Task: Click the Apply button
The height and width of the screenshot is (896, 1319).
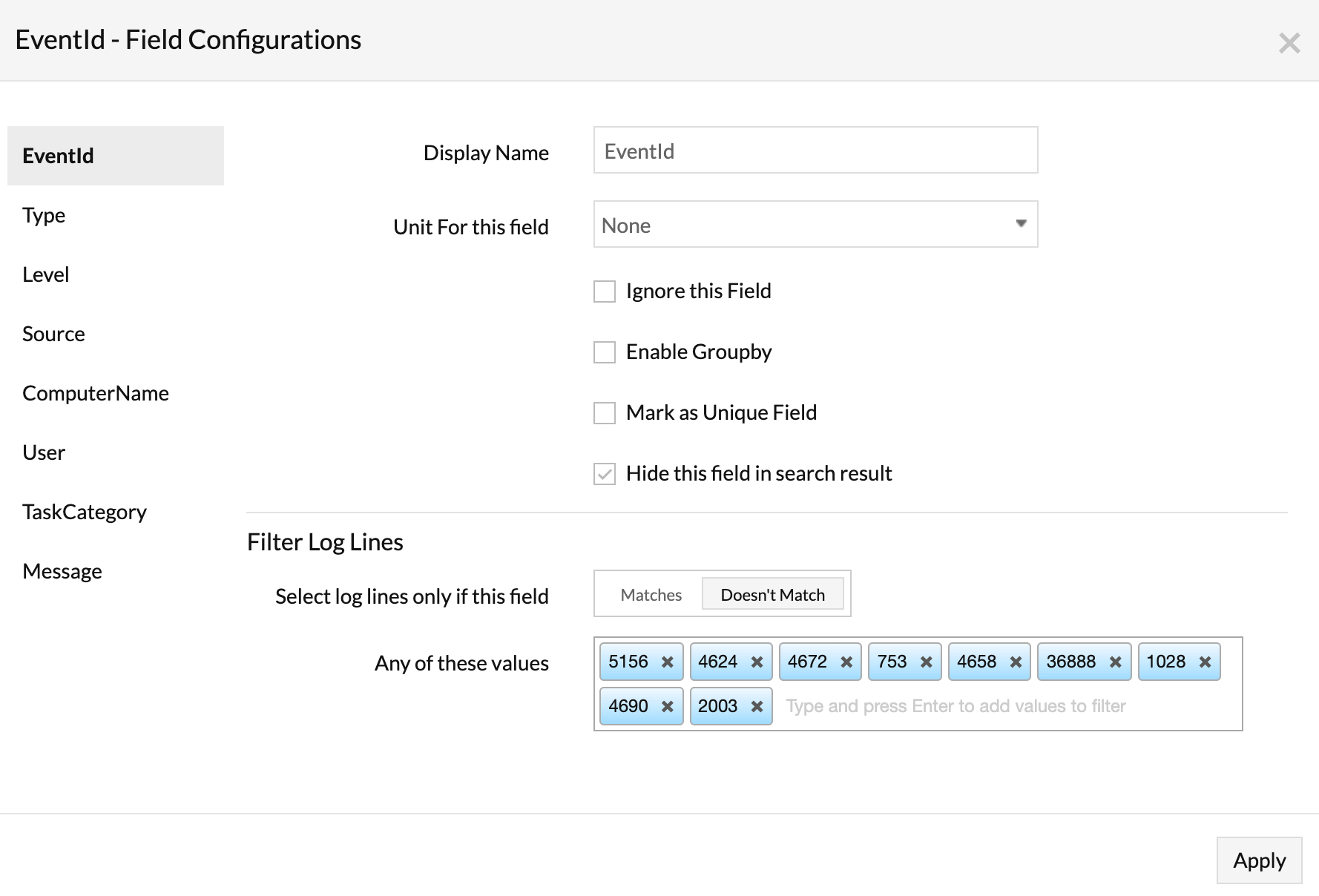Action: click(1258, 860)
